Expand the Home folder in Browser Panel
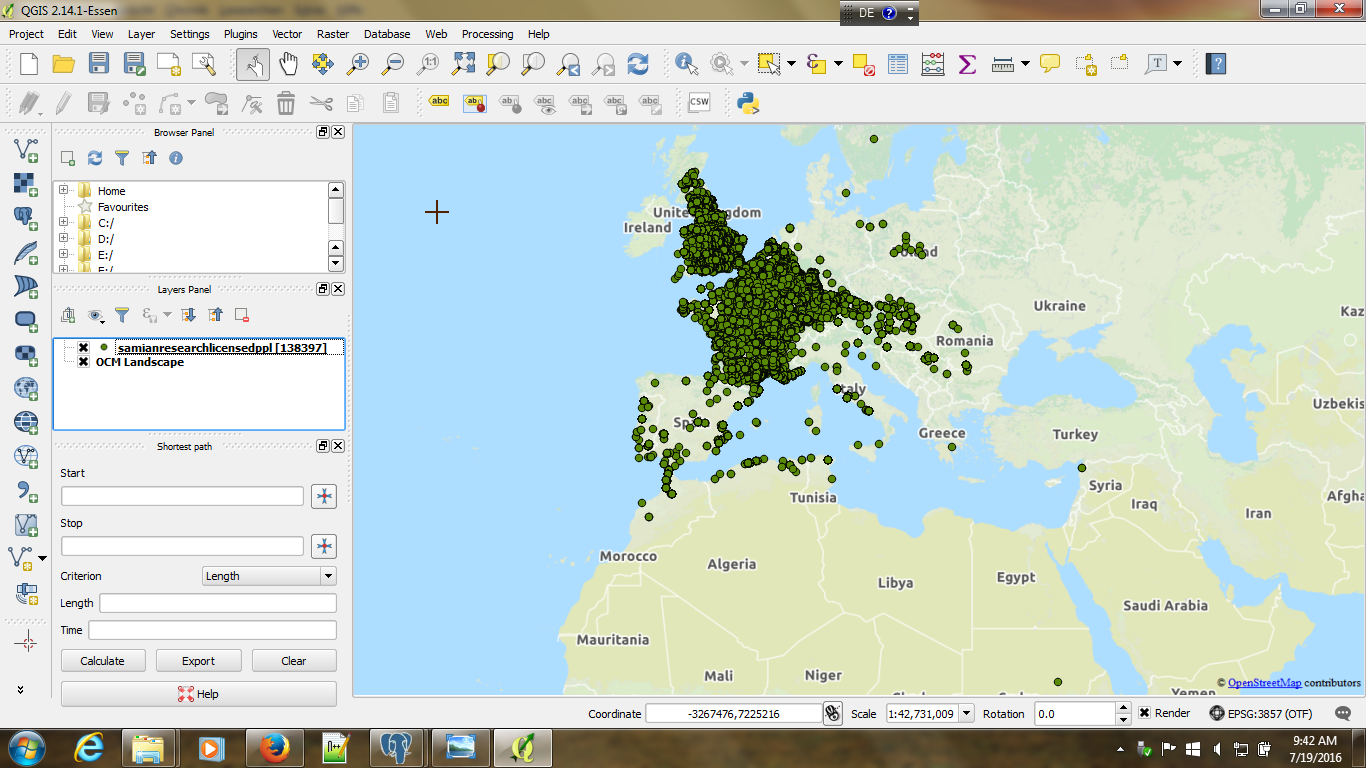 (64, 190)
